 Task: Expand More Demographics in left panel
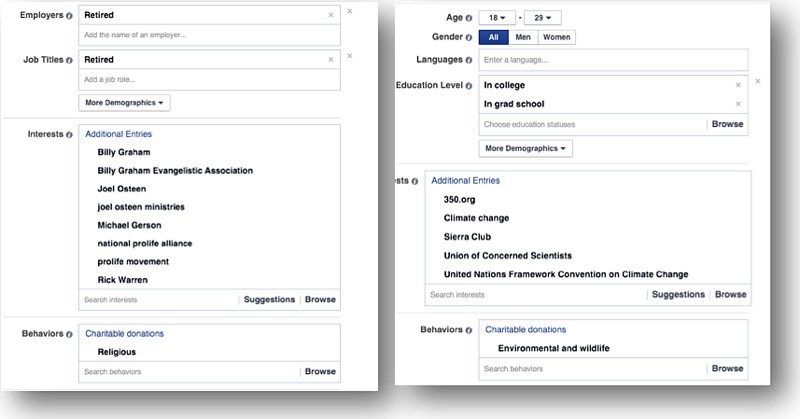[124, 103]
